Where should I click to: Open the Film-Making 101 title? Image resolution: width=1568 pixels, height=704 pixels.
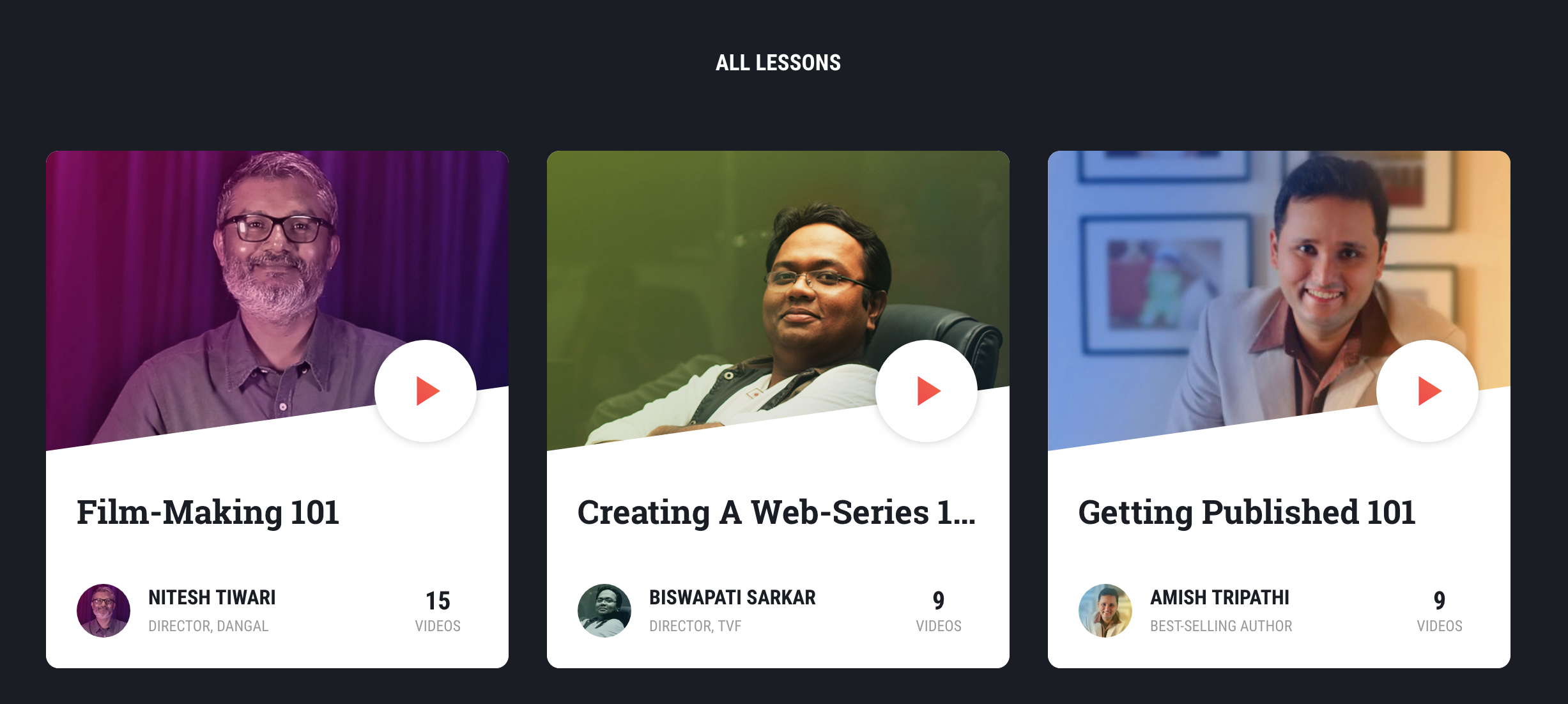pyautogui.click(x=208, y=512)
